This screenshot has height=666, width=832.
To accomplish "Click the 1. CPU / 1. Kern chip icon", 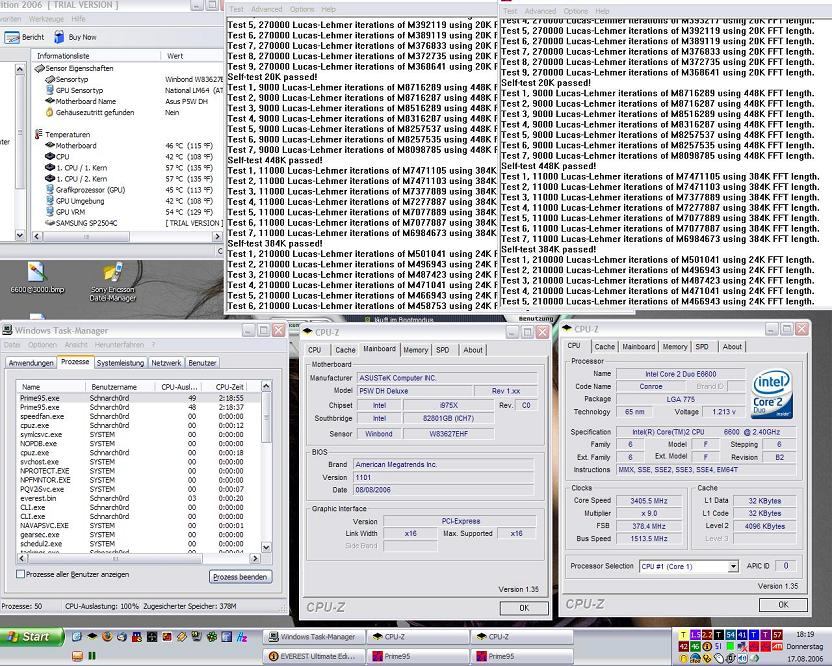I will tap(50, 167).
